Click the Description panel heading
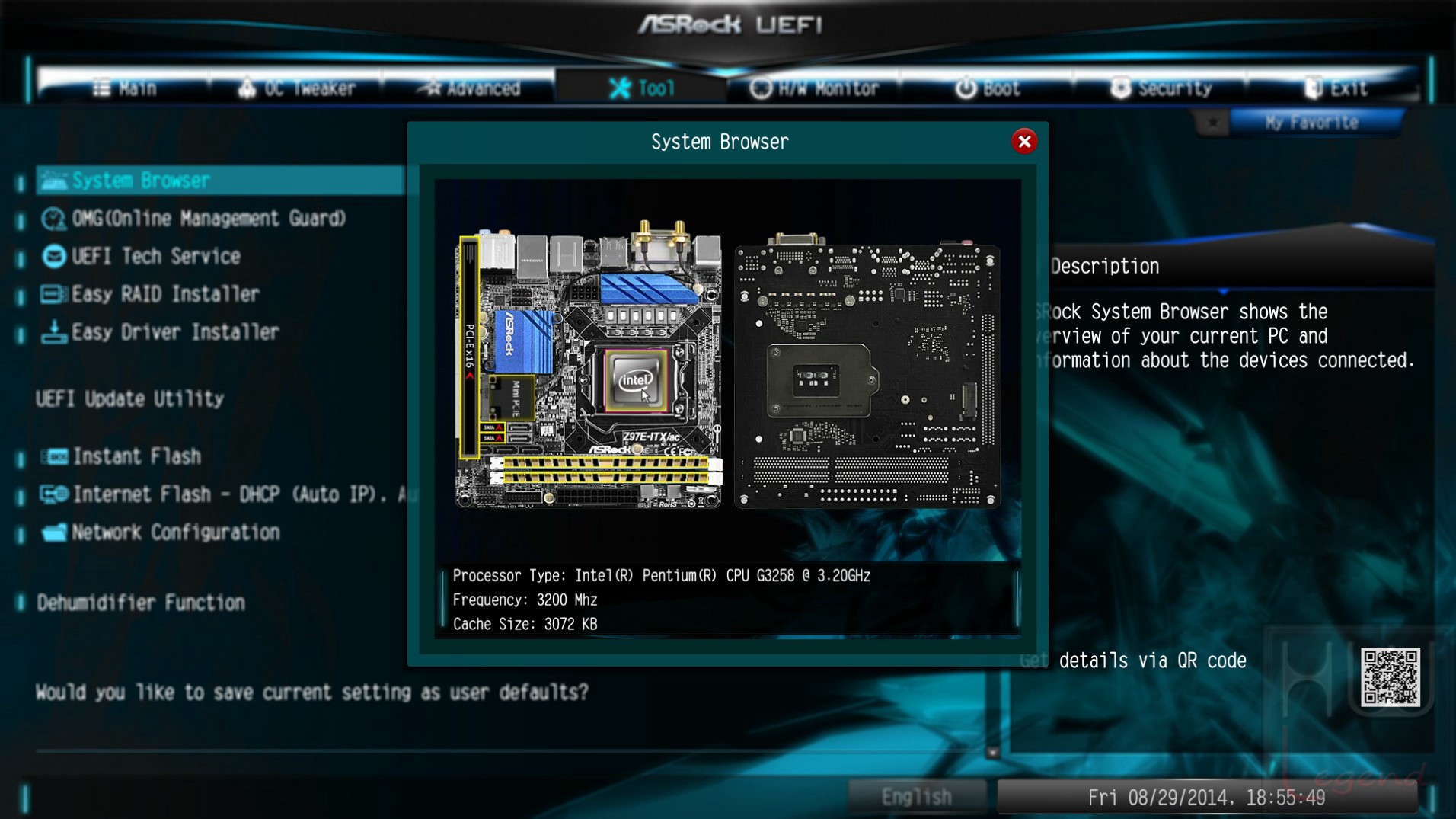 1105,267
